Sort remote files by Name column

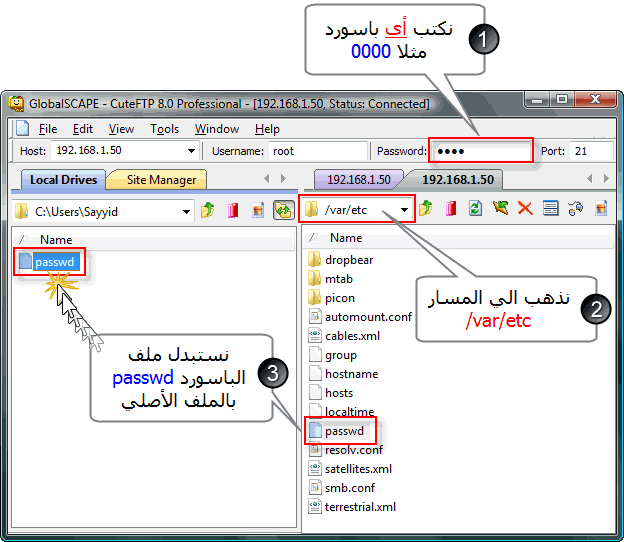point(346,238)
